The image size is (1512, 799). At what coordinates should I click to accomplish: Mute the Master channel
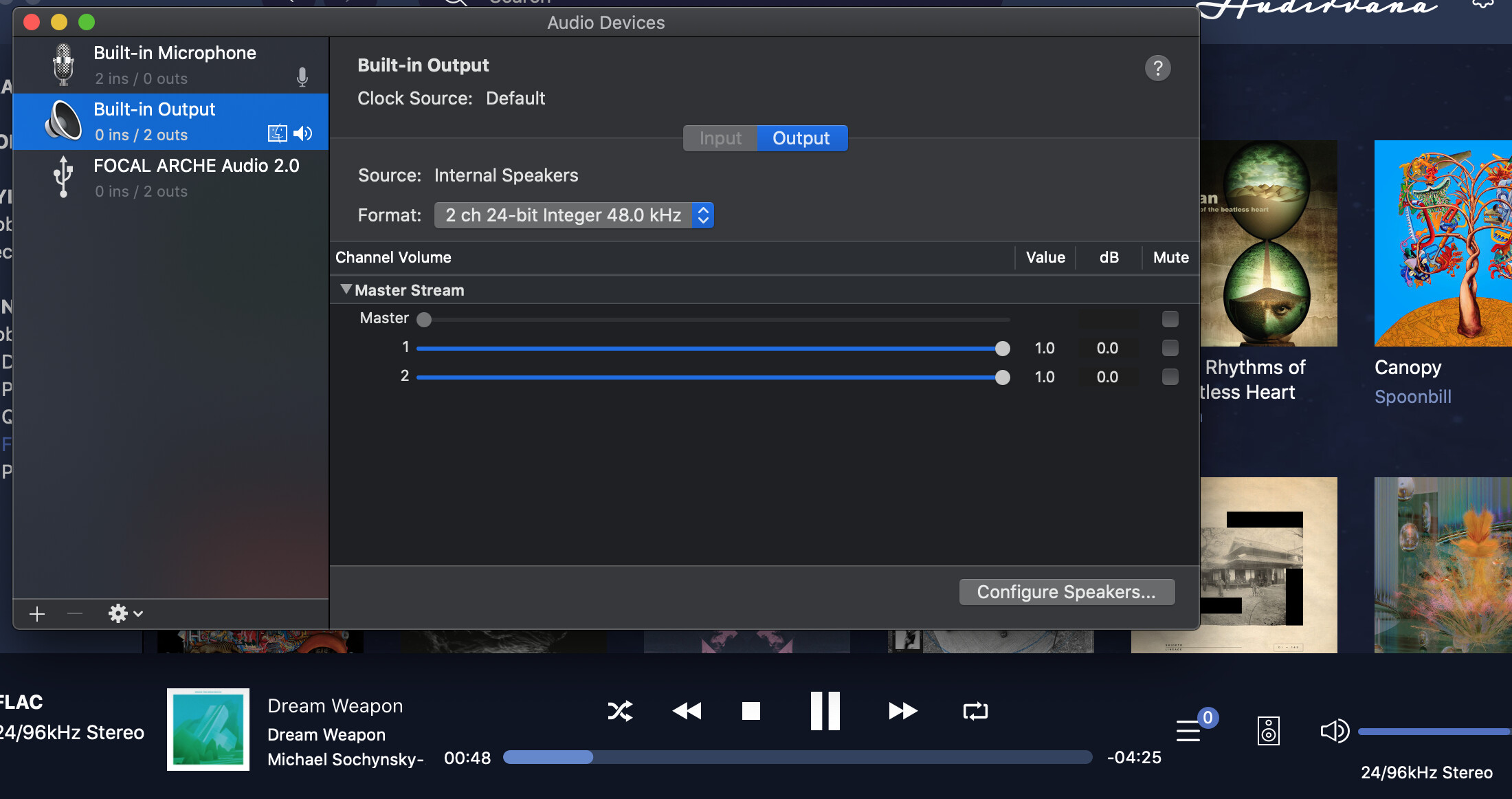(1170, 318)
